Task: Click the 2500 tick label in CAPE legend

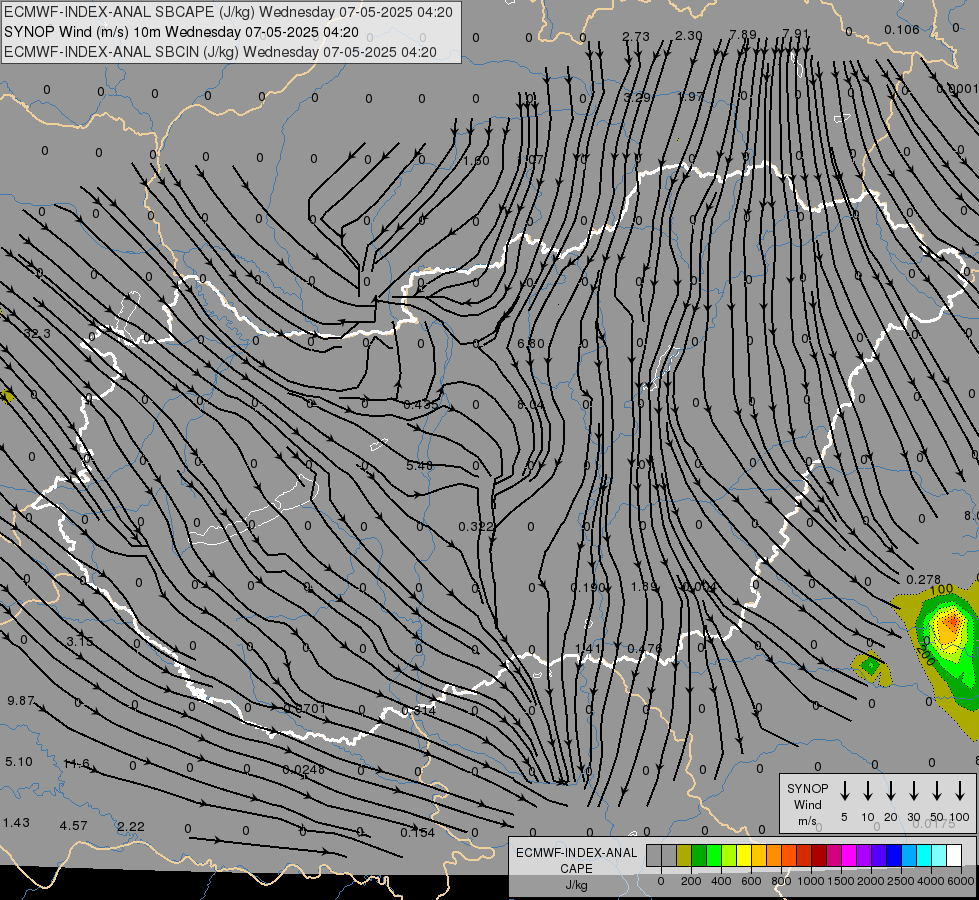Action: pyautogui.click(x=901, y=881)
